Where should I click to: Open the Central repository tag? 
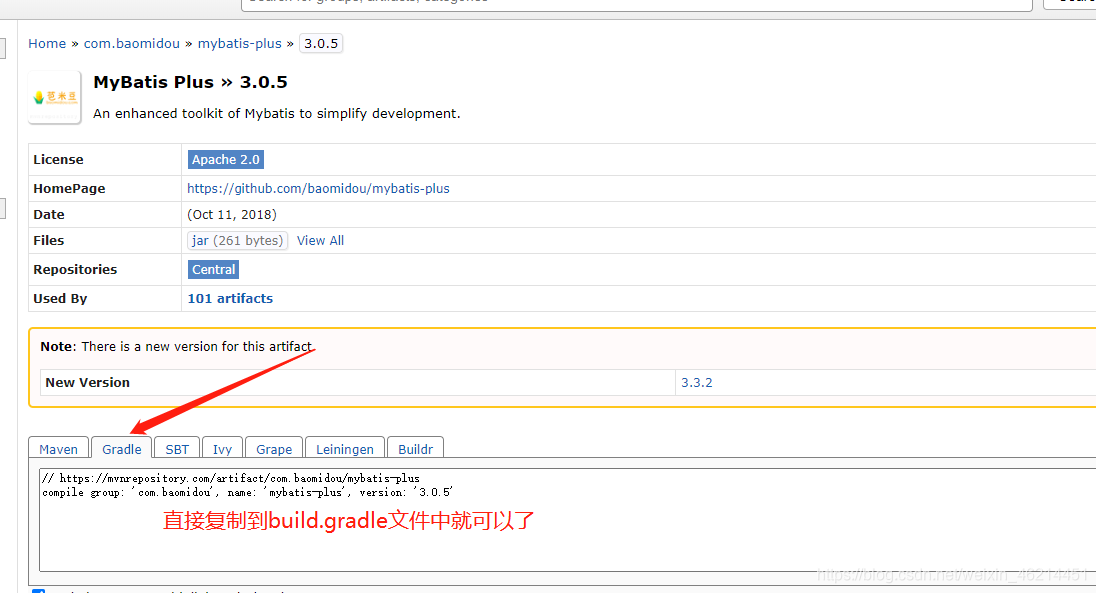pos(213,269)
